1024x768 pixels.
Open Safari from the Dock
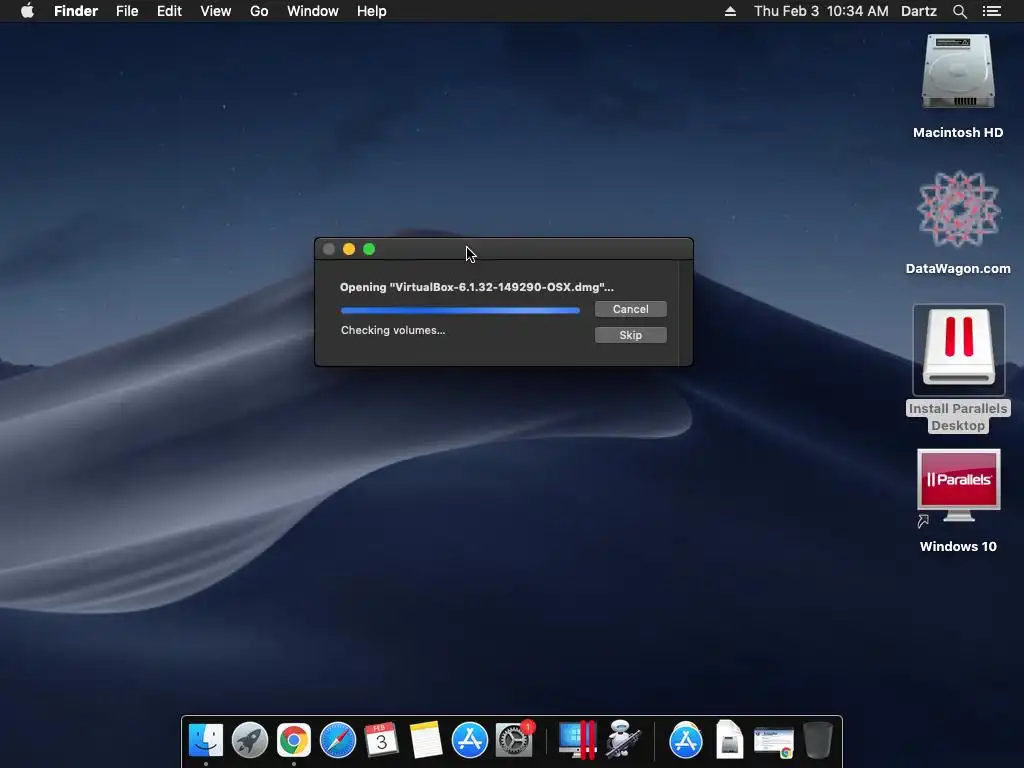tap(338, 741)
